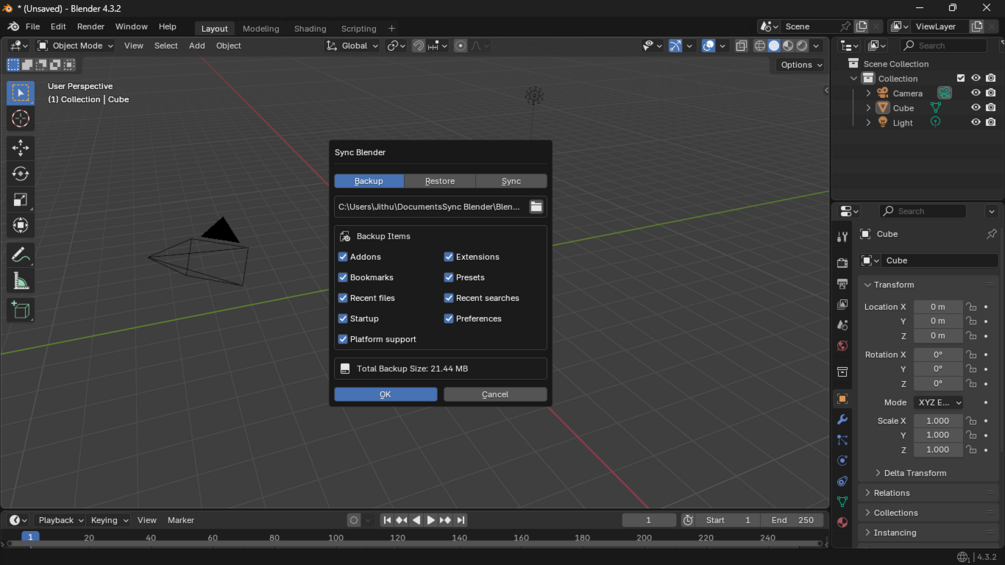Viewport: 1005px width, 565px height.
Task: Click the Location X value field
Action: tap(938, 307)
